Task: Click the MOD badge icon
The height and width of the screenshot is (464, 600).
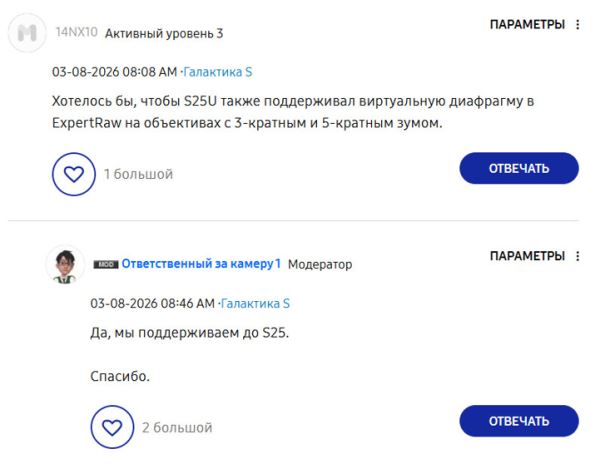Action: point(105,264)
